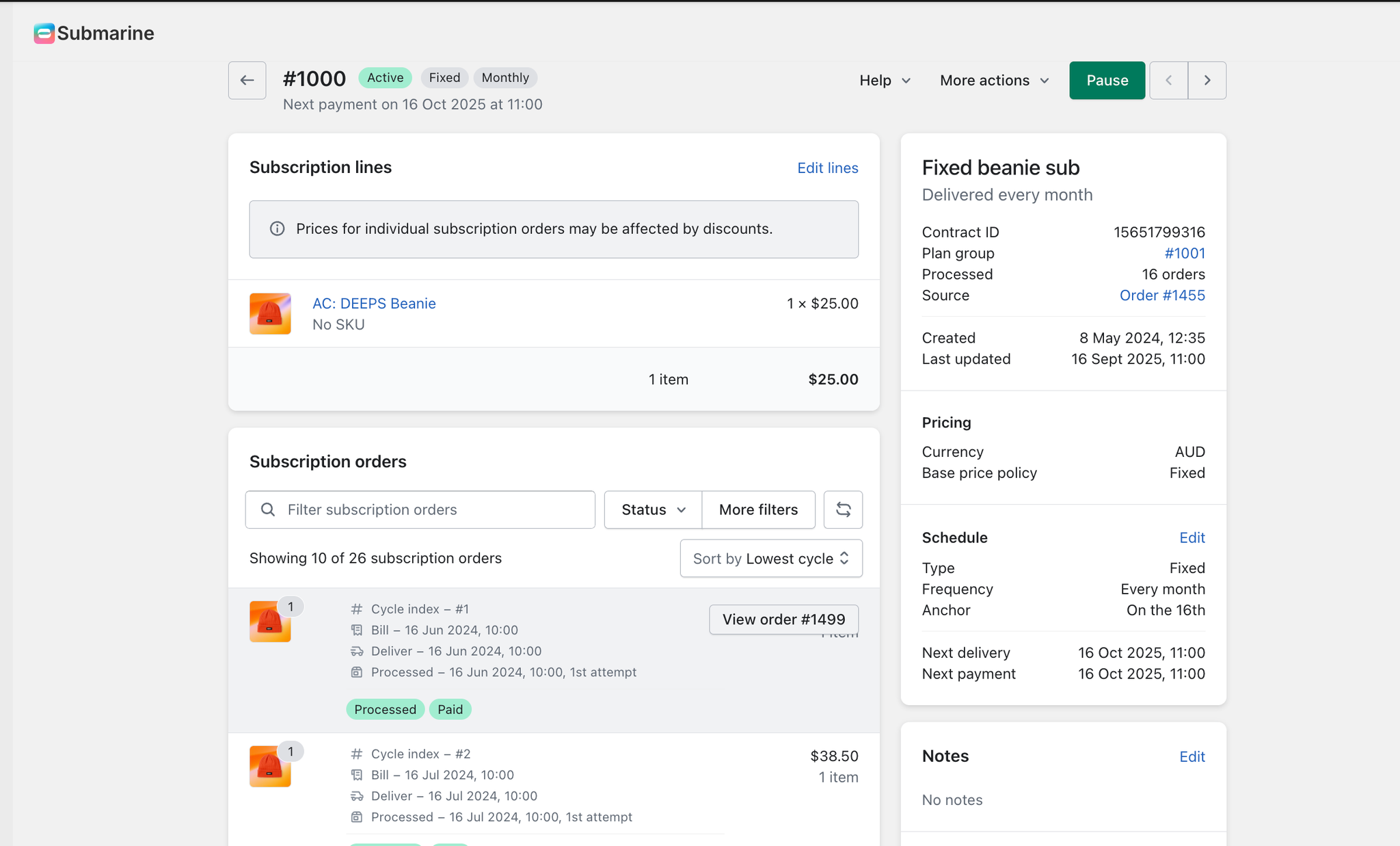Edit the Schedule section
Image resolution: width=1400 pixels, height=846 pixels.
(1192, 538)
